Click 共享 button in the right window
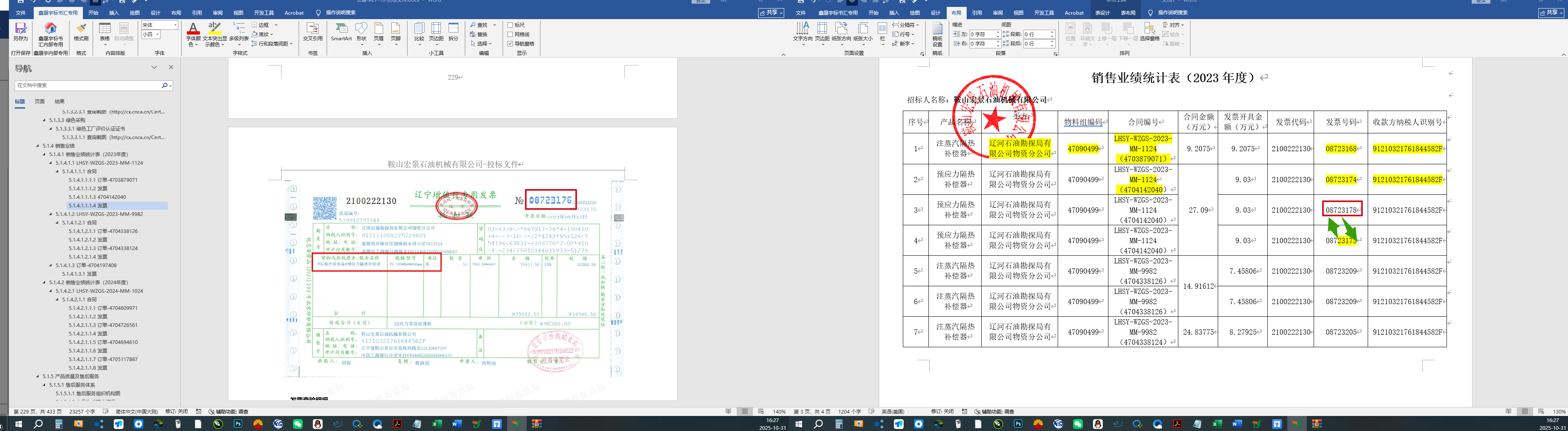 (x=1551, y=12)
